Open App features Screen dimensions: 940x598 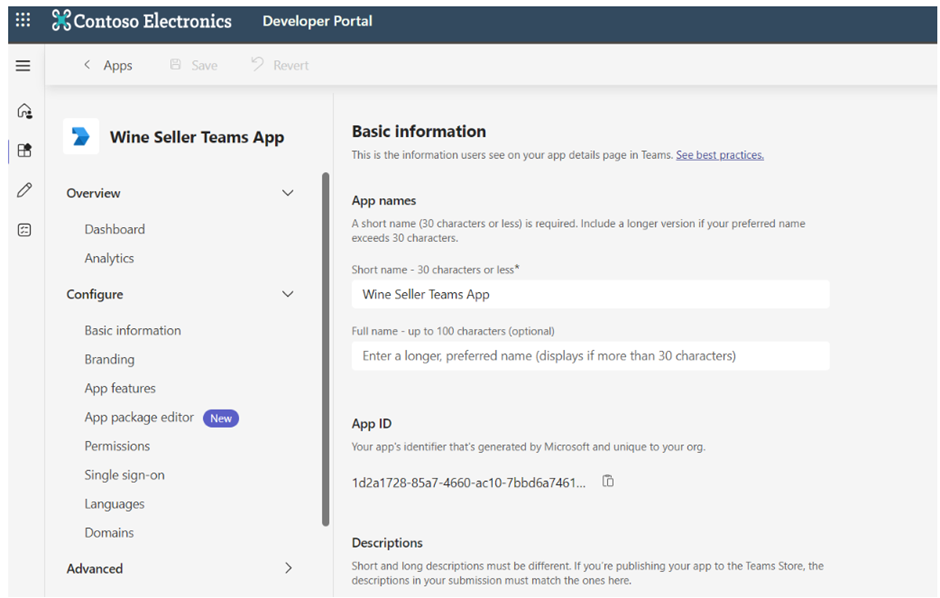coord(120,388)
